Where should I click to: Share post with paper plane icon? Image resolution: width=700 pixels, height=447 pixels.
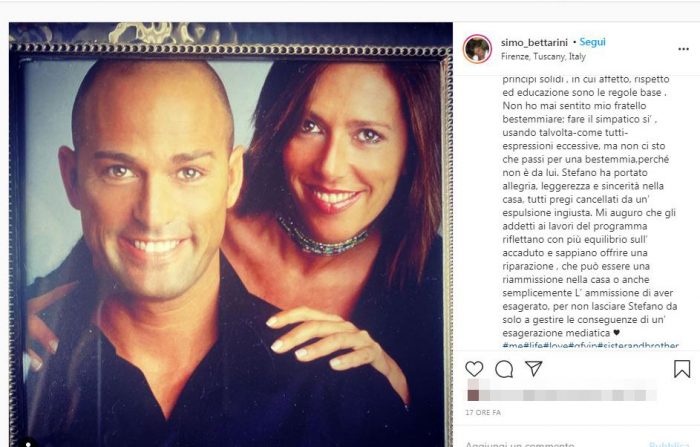click(534, 368)
